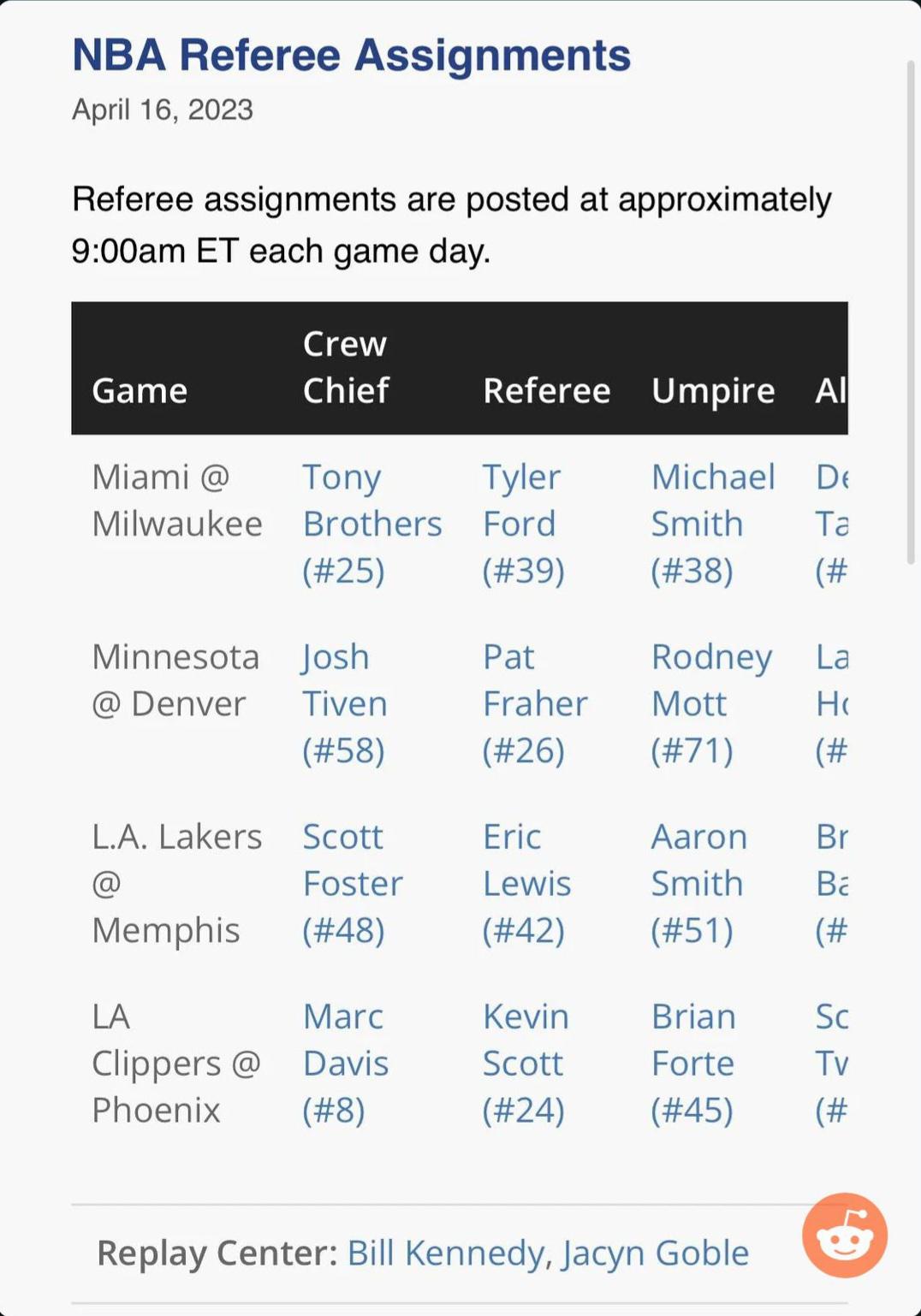Open Marc Davis (#8) link
This screenshot has height=1316, width=921.
pos(345,1063)
